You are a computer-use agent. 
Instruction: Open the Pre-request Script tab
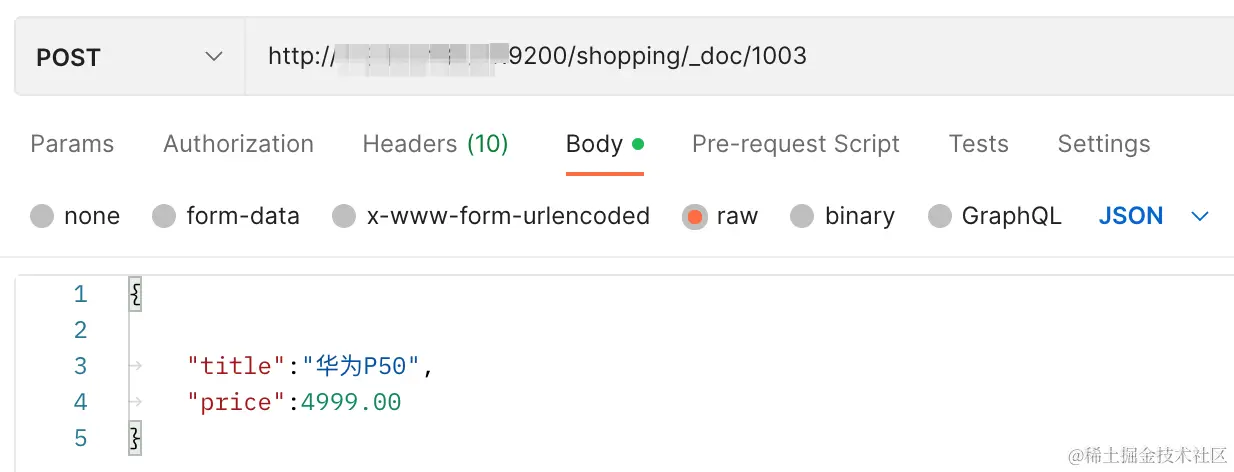[795, 144]
